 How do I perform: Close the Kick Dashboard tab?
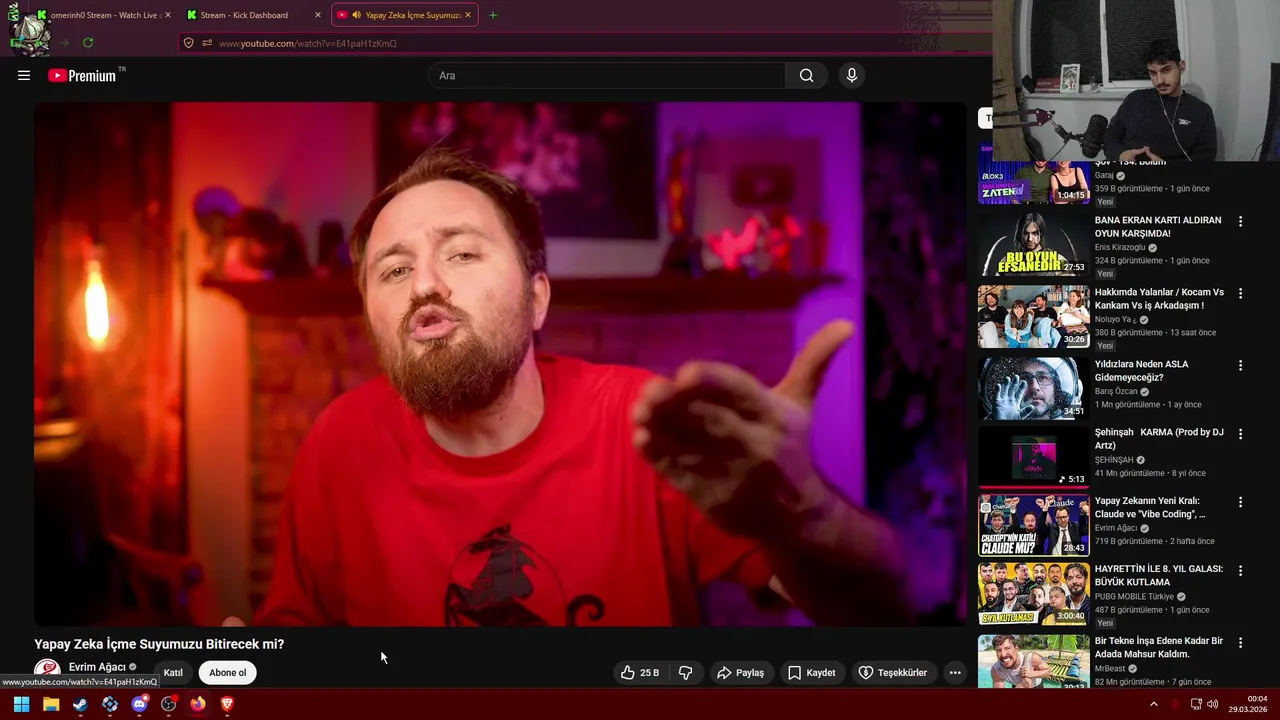pyautogui.click(x=318, y=15)
